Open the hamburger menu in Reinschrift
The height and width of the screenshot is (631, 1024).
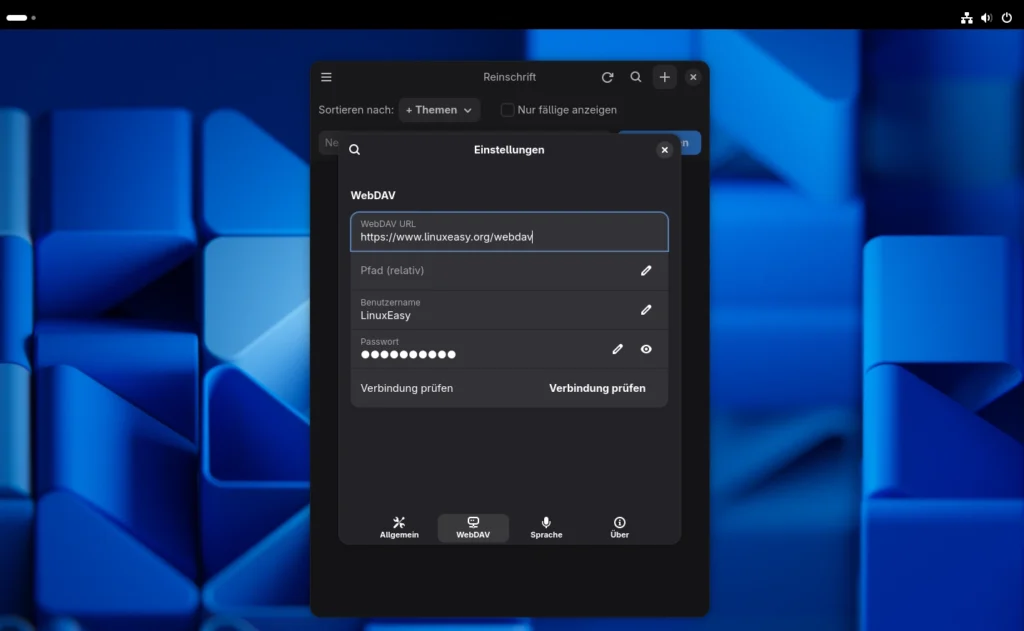point(326,77)
